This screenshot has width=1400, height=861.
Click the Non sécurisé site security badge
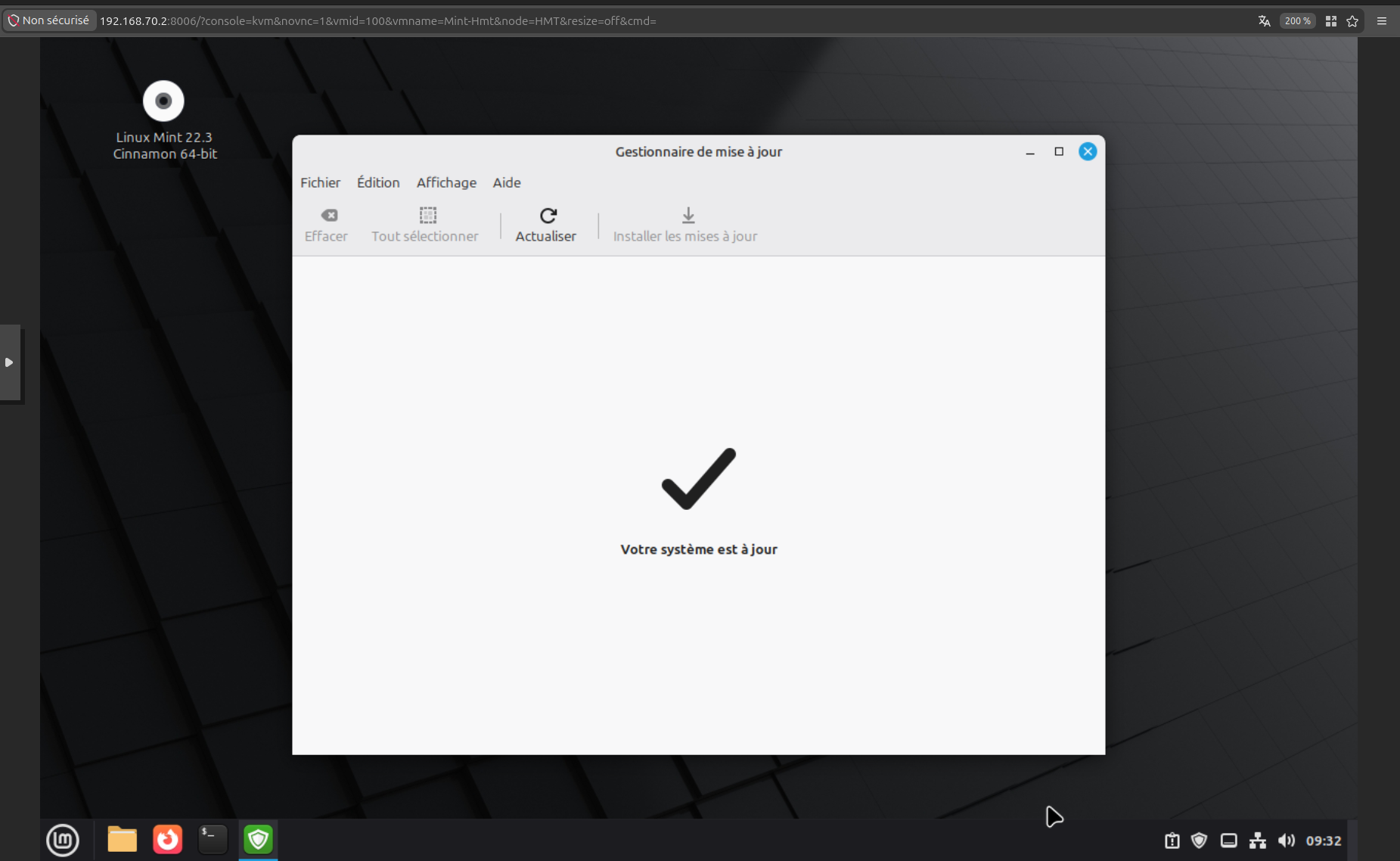tap(49, 20)
